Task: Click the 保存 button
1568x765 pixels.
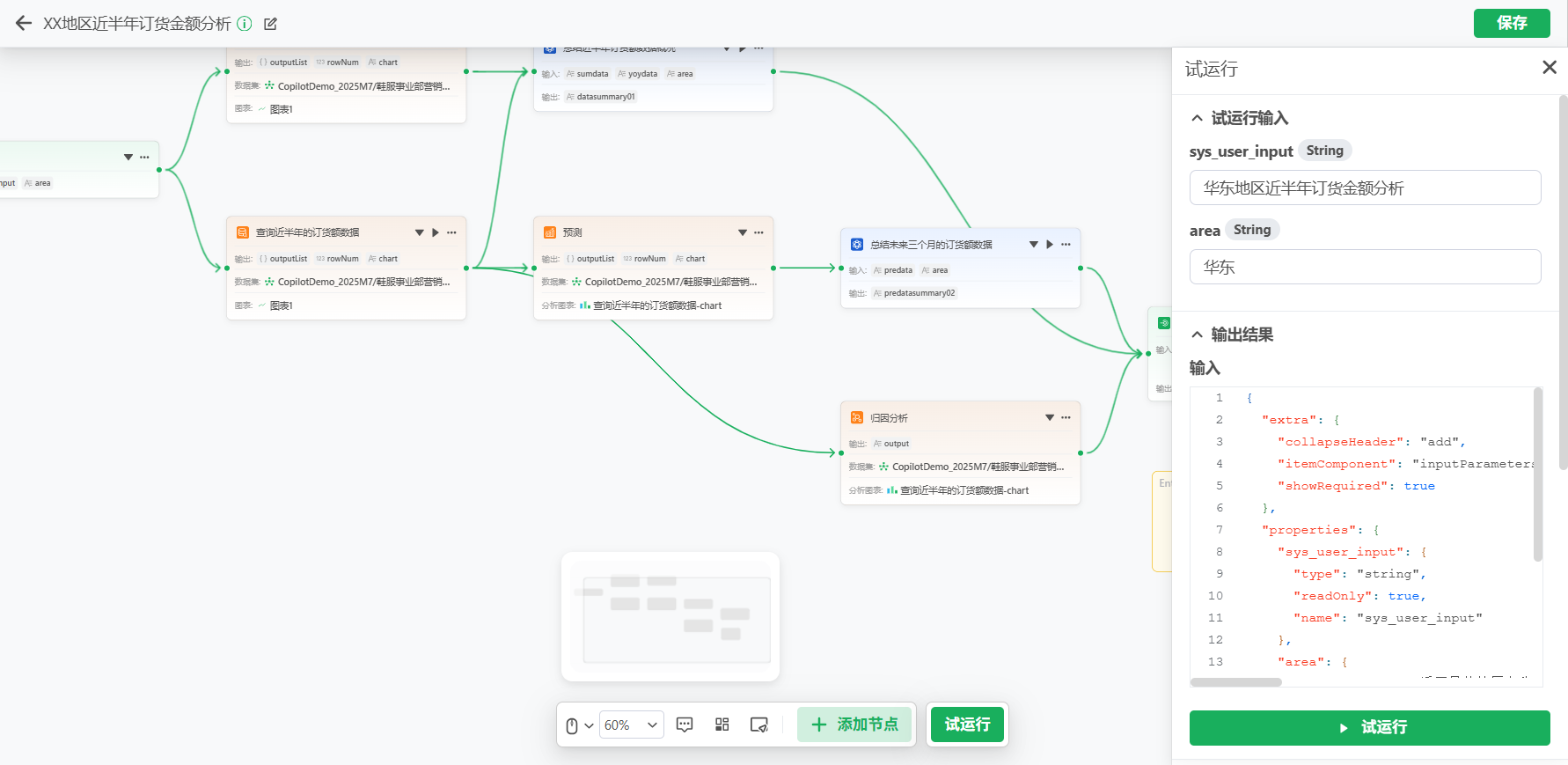Action: point(1511,23)
